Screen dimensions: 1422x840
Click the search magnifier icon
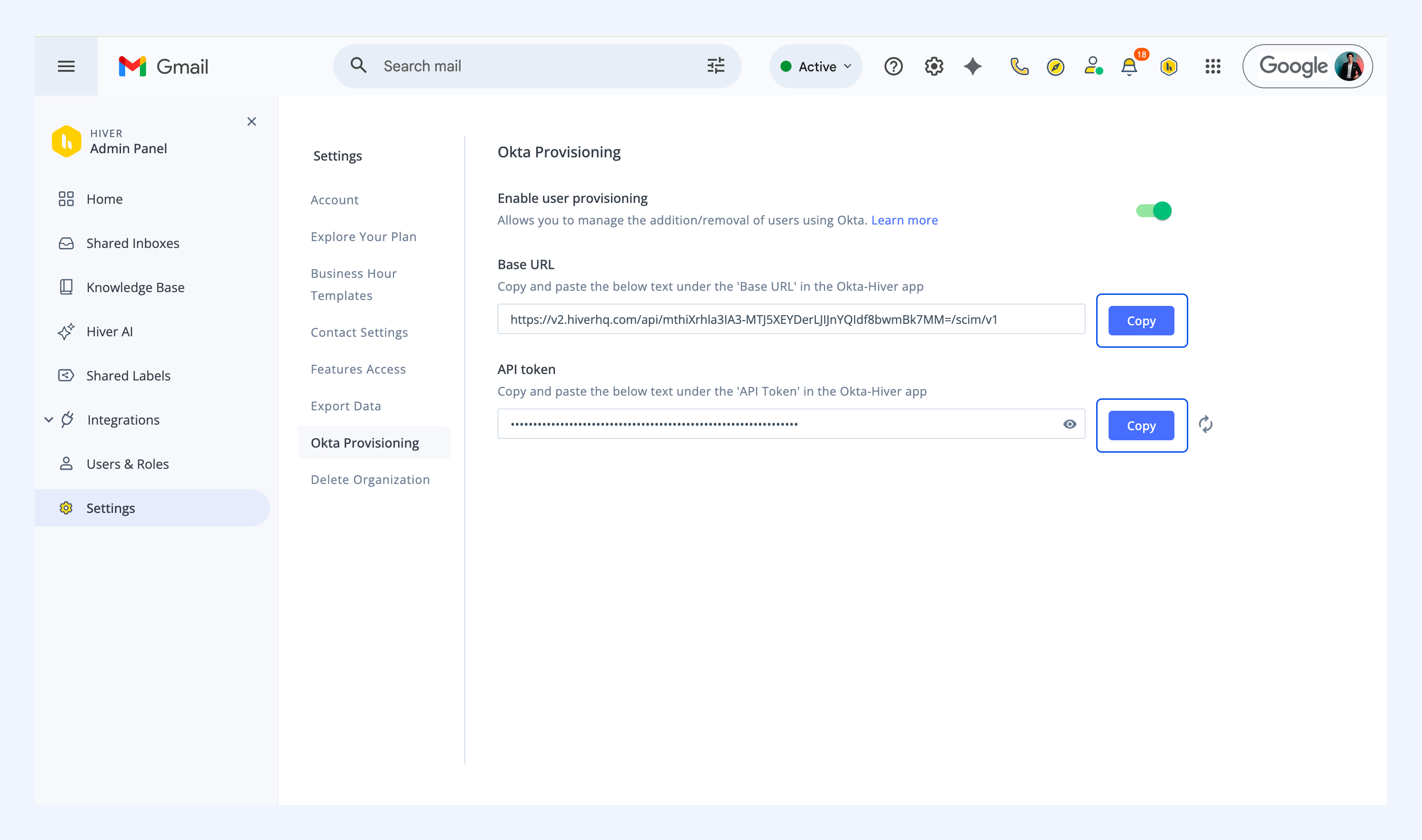click(358, 66)
